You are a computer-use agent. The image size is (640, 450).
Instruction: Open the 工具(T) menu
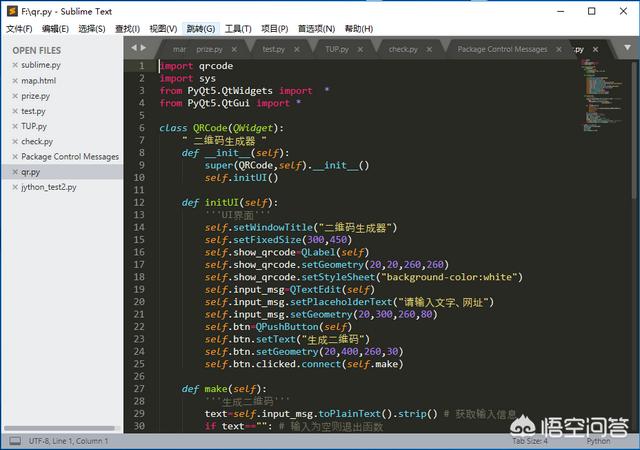(238, 29)
